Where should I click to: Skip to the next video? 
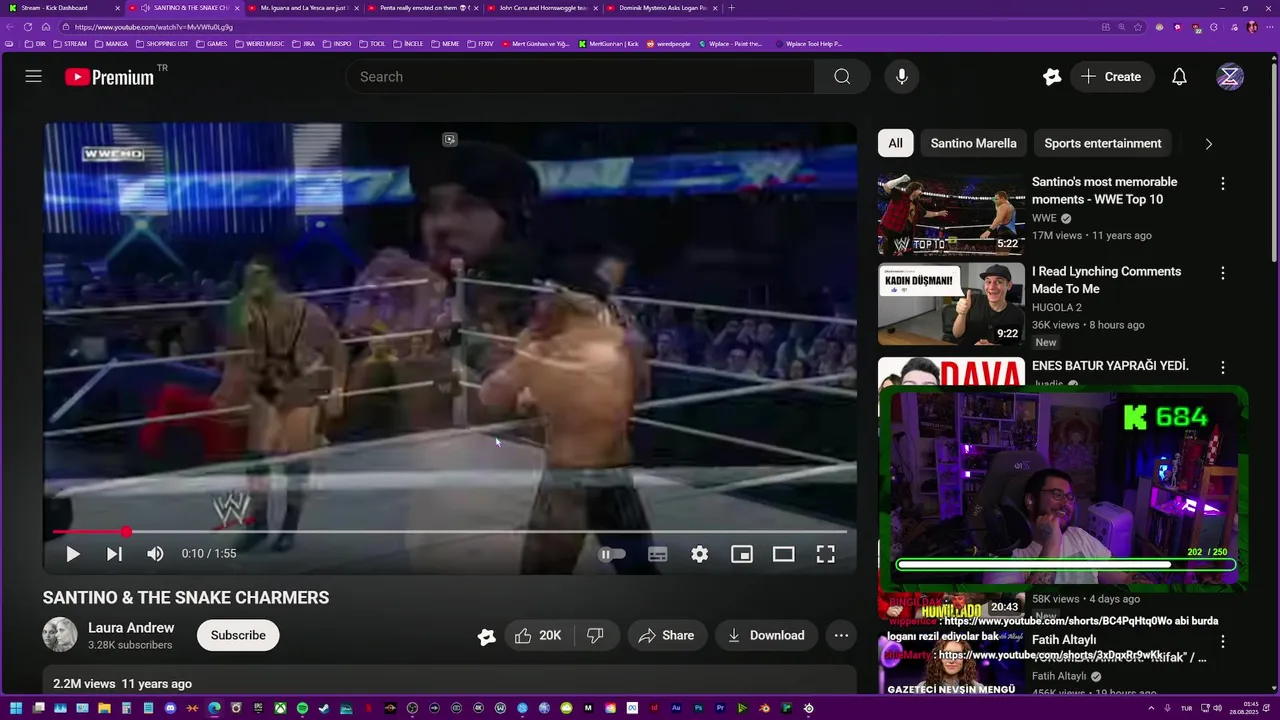[x=114, y=554]
